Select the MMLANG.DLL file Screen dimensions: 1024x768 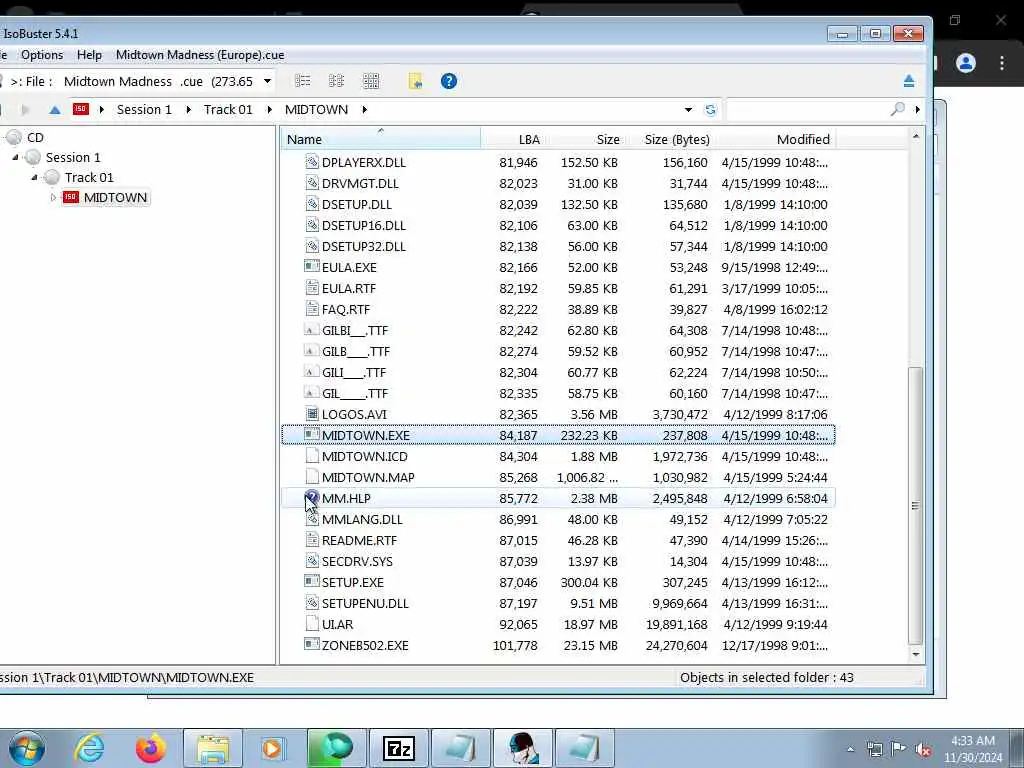tap(362, 519)
